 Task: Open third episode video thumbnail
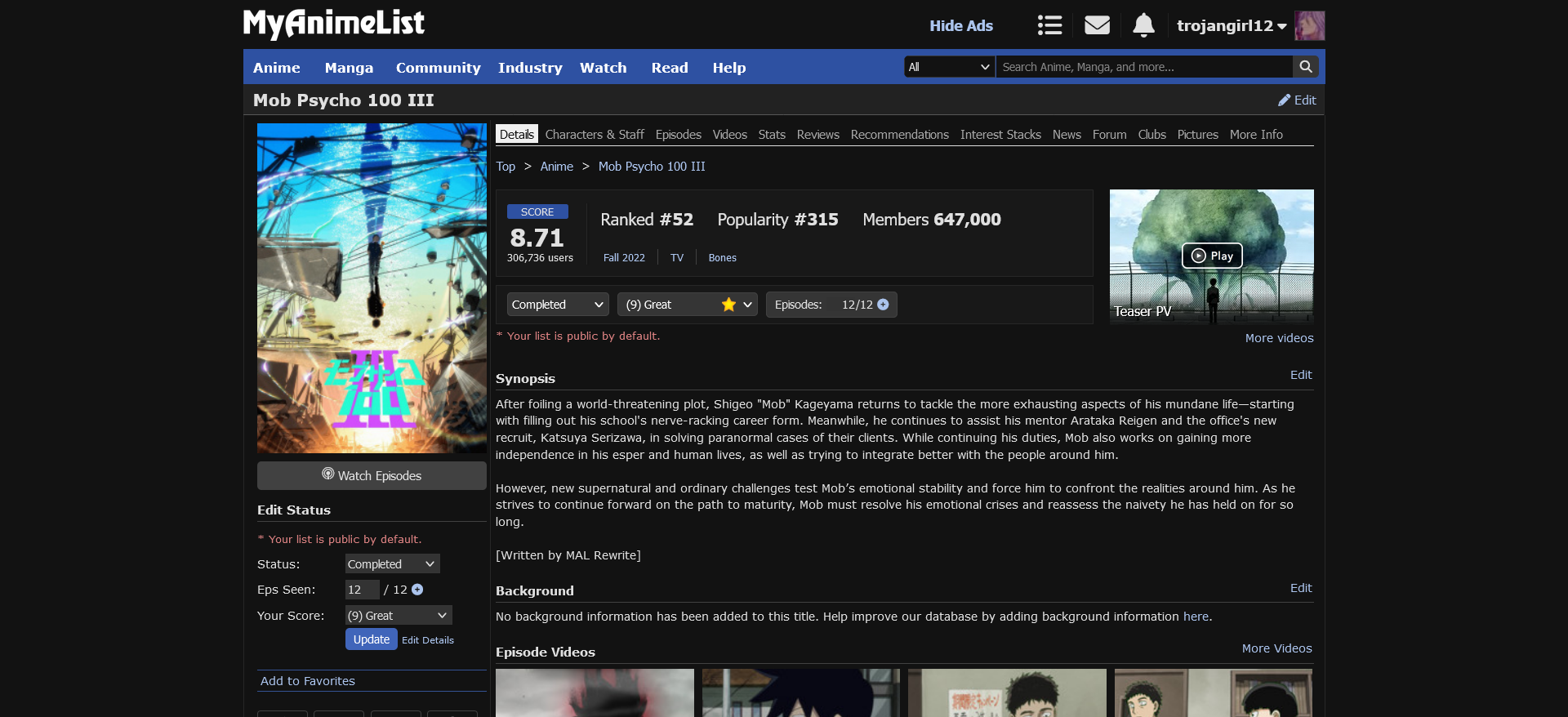pos(1007,693)
